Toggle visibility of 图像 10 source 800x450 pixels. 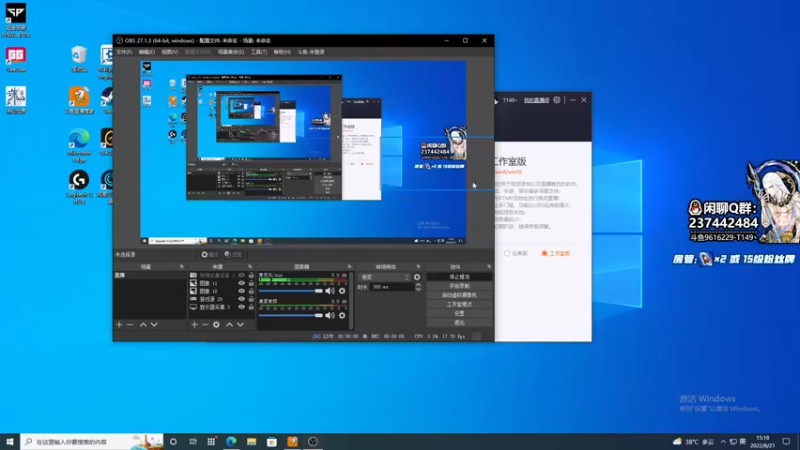coord(242,291)
